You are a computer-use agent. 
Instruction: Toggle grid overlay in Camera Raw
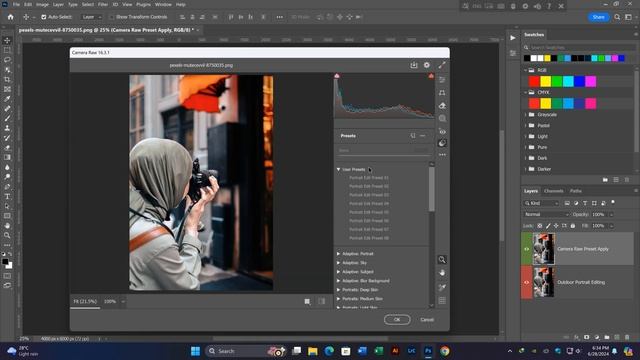tap(442, 301)
